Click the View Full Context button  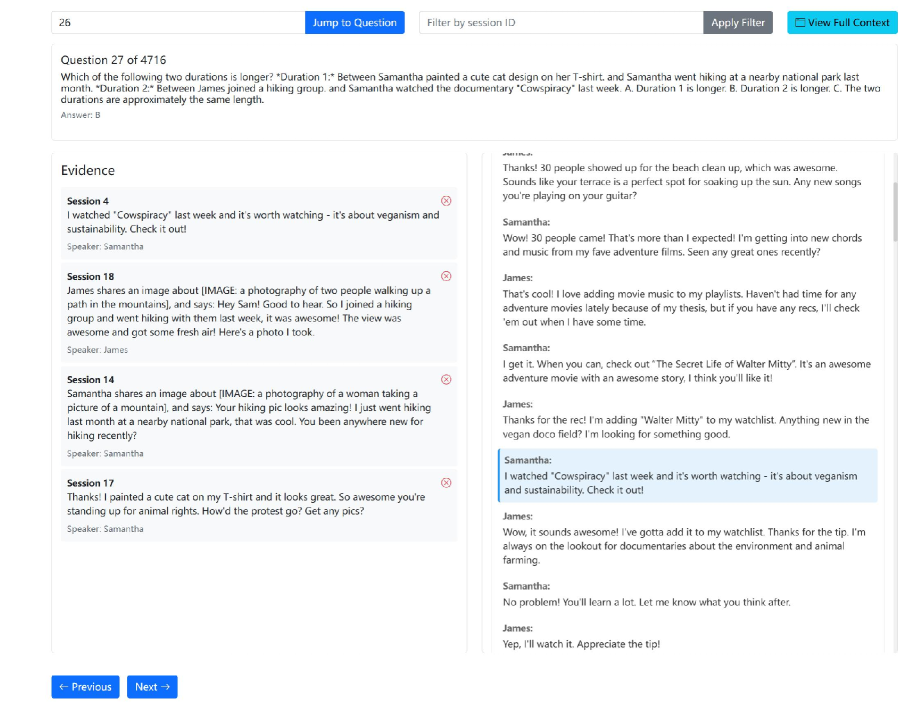(x=842, y=22)
